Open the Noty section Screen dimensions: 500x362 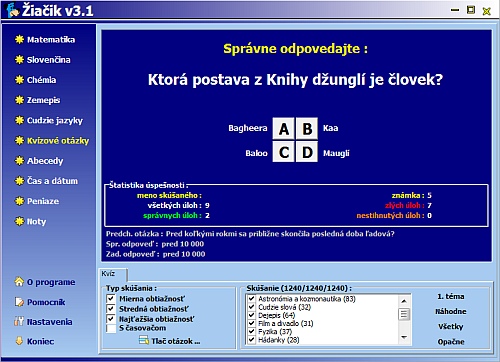point(36,221)
